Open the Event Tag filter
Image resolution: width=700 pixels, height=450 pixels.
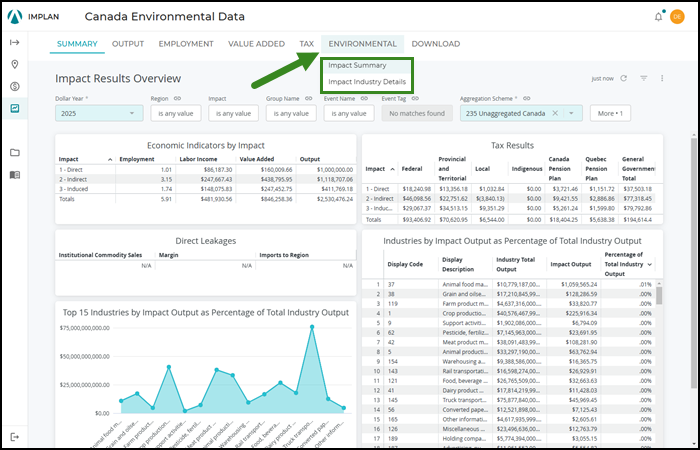(x=417, y=113)
